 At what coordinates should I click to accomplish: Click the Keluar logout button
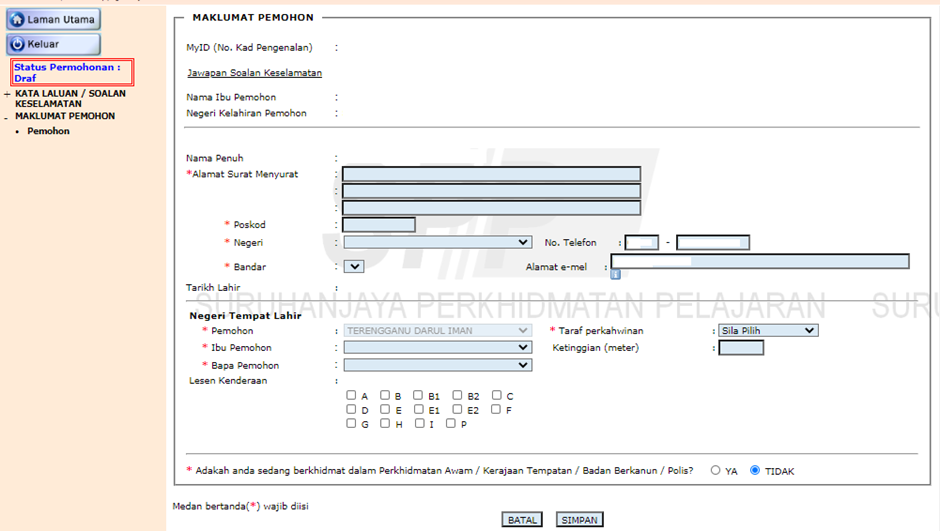point(53,44)
